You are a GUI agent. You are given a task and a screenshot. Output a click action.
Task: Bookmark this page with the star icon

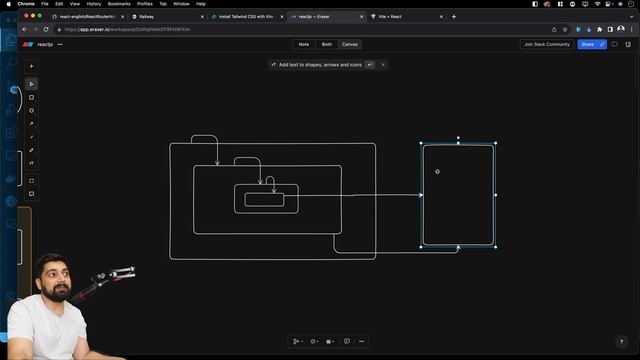pos(565,29)
